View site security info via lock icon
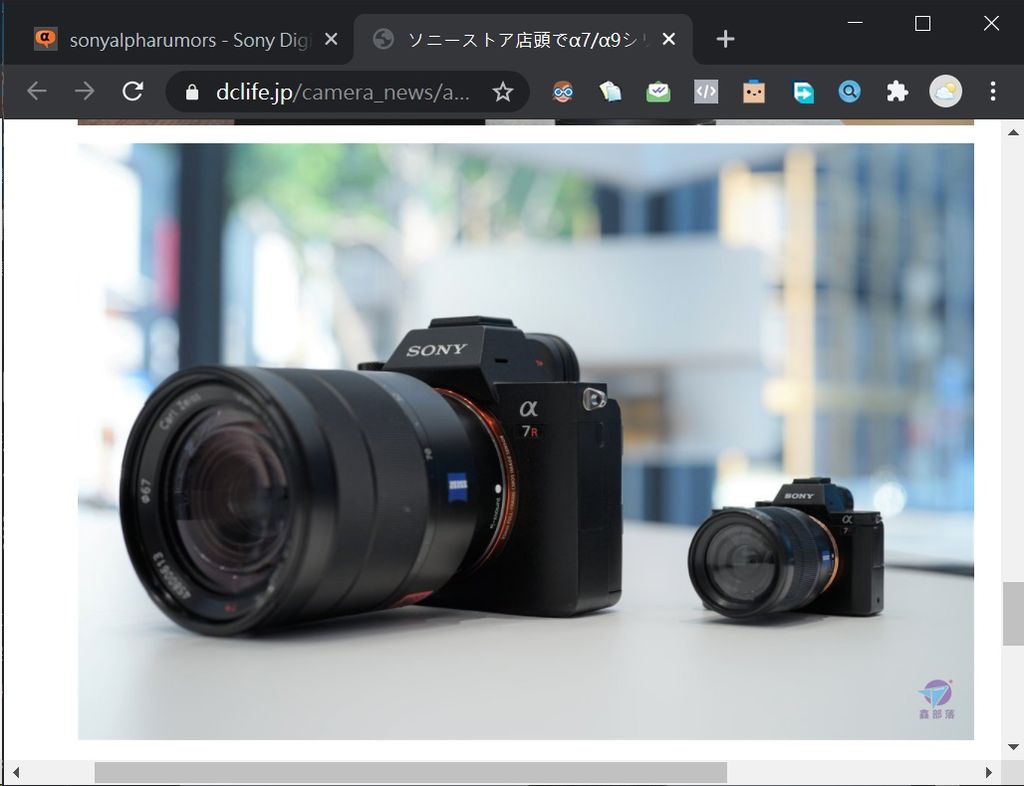Screen dimensions: 1024x786 point(192,92)
